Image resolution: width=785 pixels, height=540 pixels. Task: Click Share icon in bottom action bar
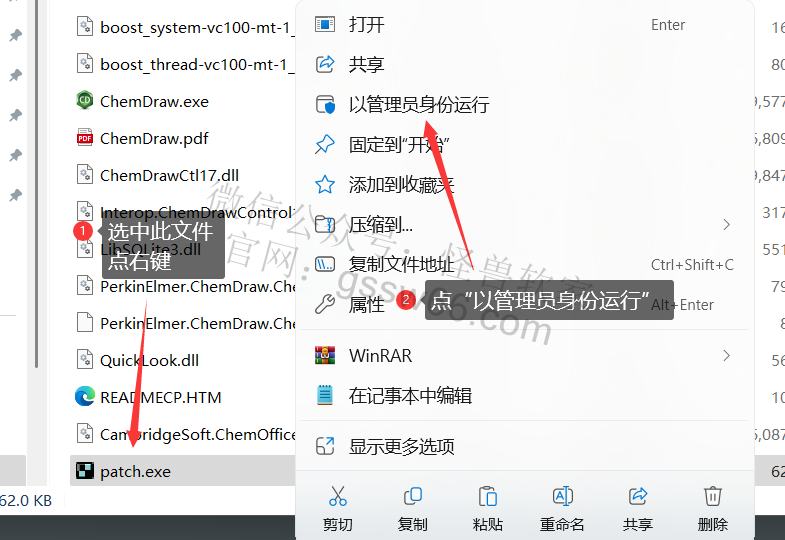click(638, 496)
